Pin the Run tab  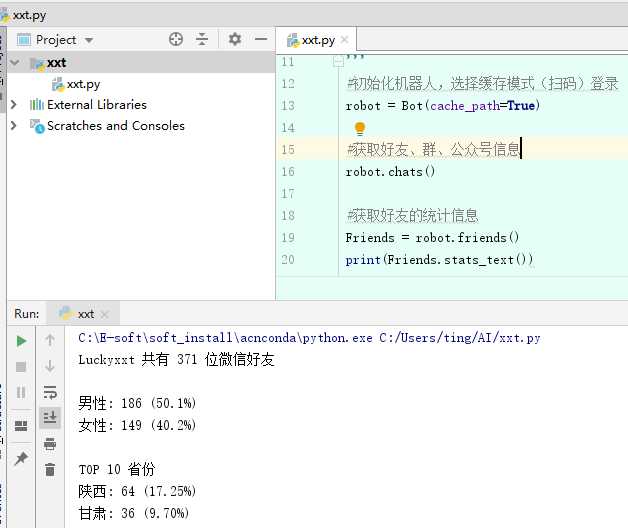point(21,458)
